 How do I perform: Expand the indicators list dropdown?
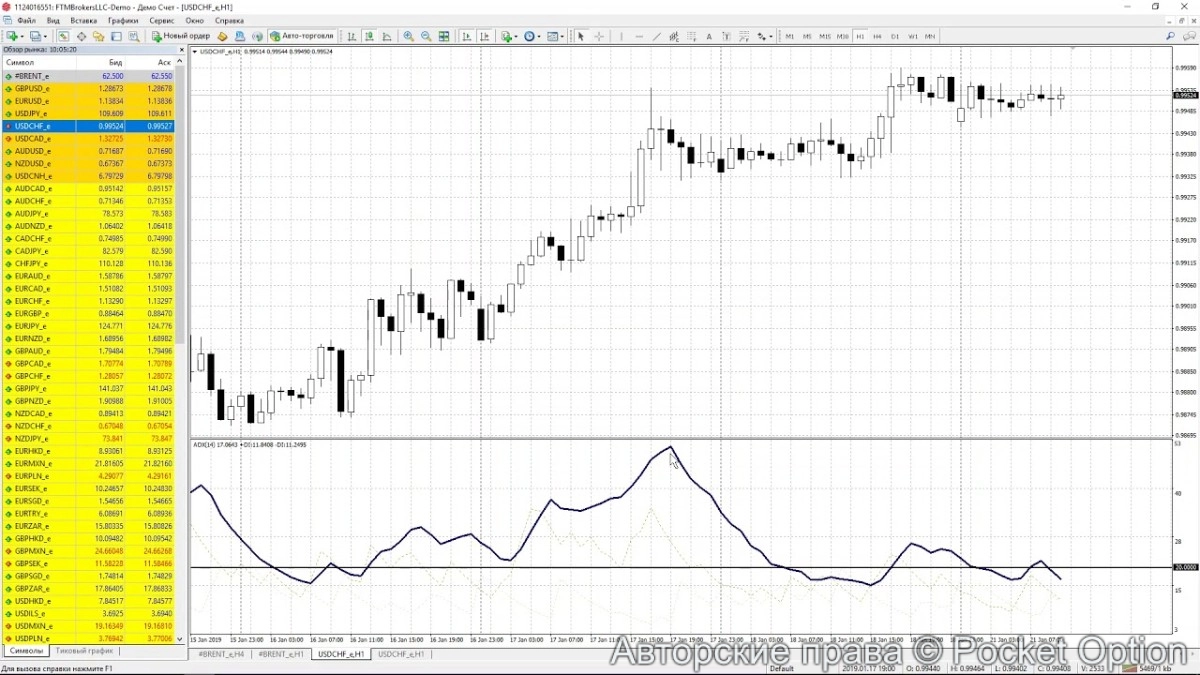517,36
